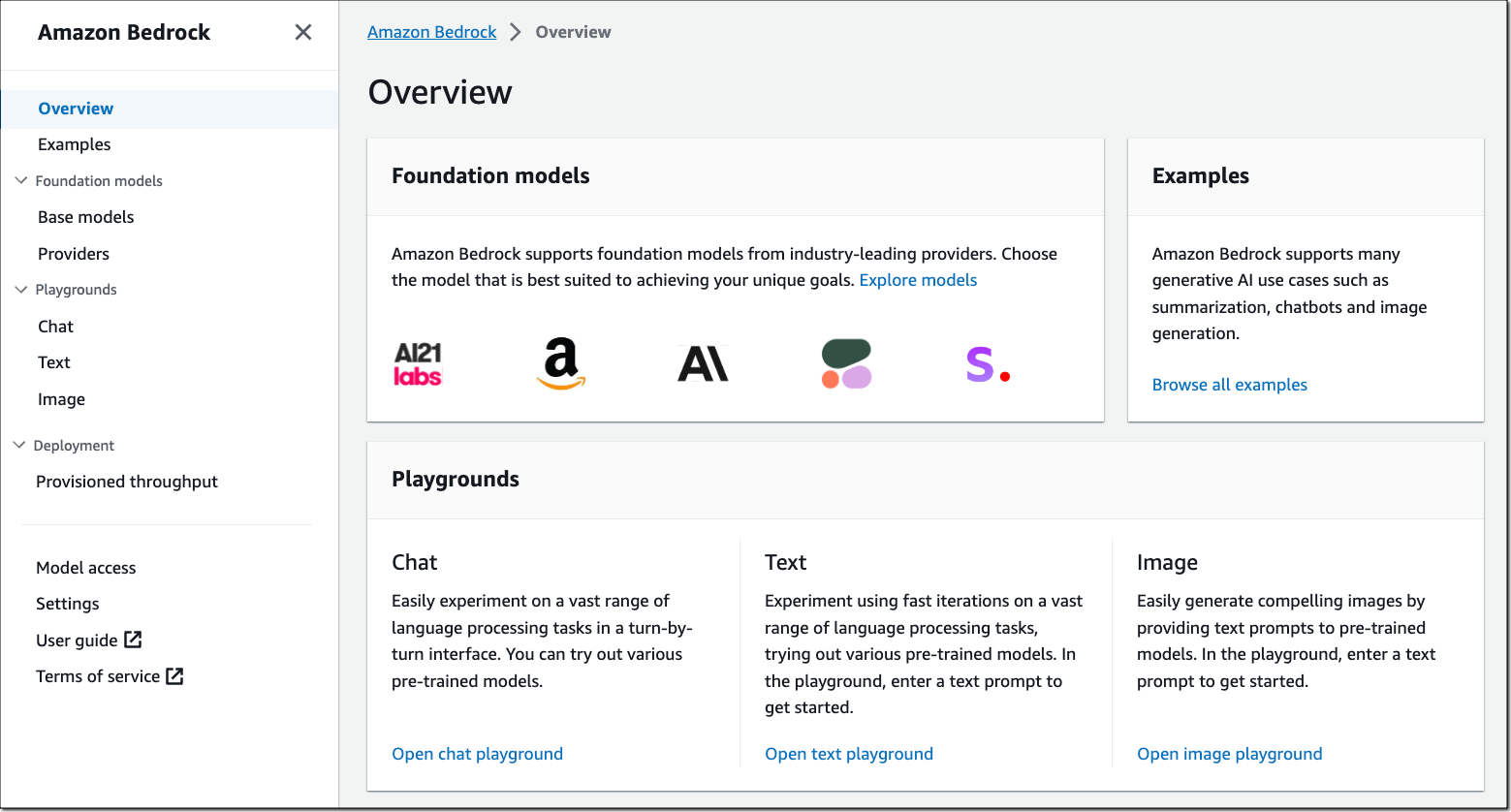Click Browse all examples link
1511x812 pixels.
(x=1230, y=385)
